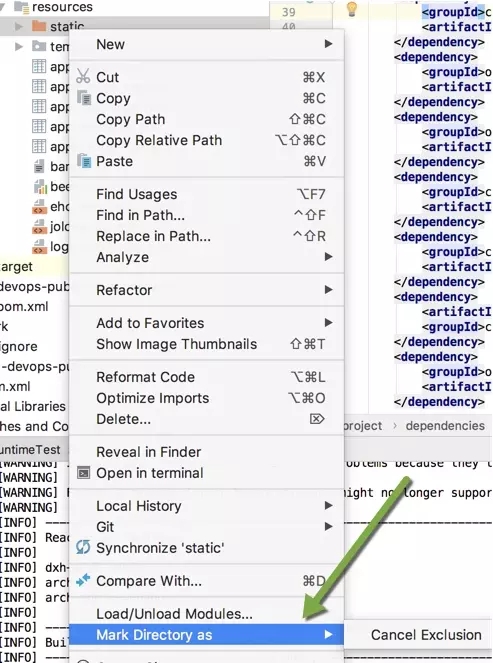
Task: Click the yellow lightbulb intention icon
Action: pyautogui.click(x=352, y=9)
